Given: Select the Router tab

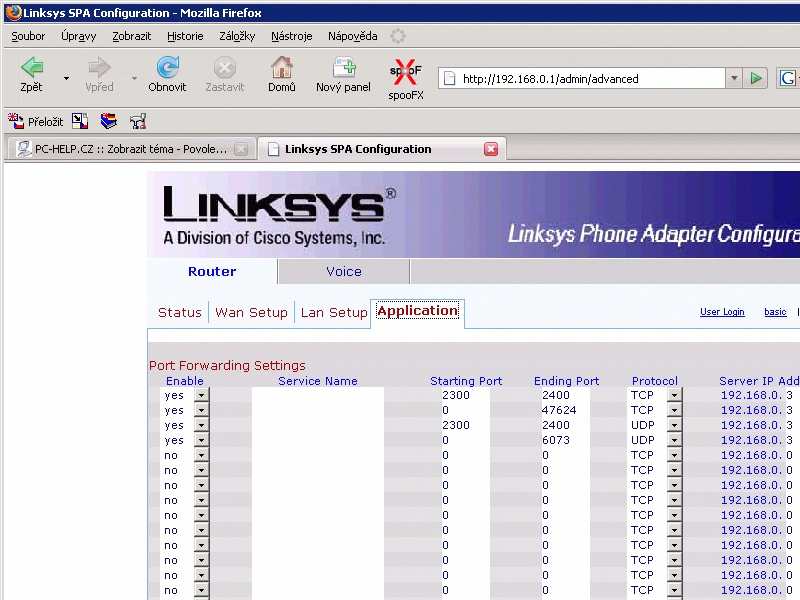Looking at the screenshot, I should pyautogui.click(x=212, y=271).
